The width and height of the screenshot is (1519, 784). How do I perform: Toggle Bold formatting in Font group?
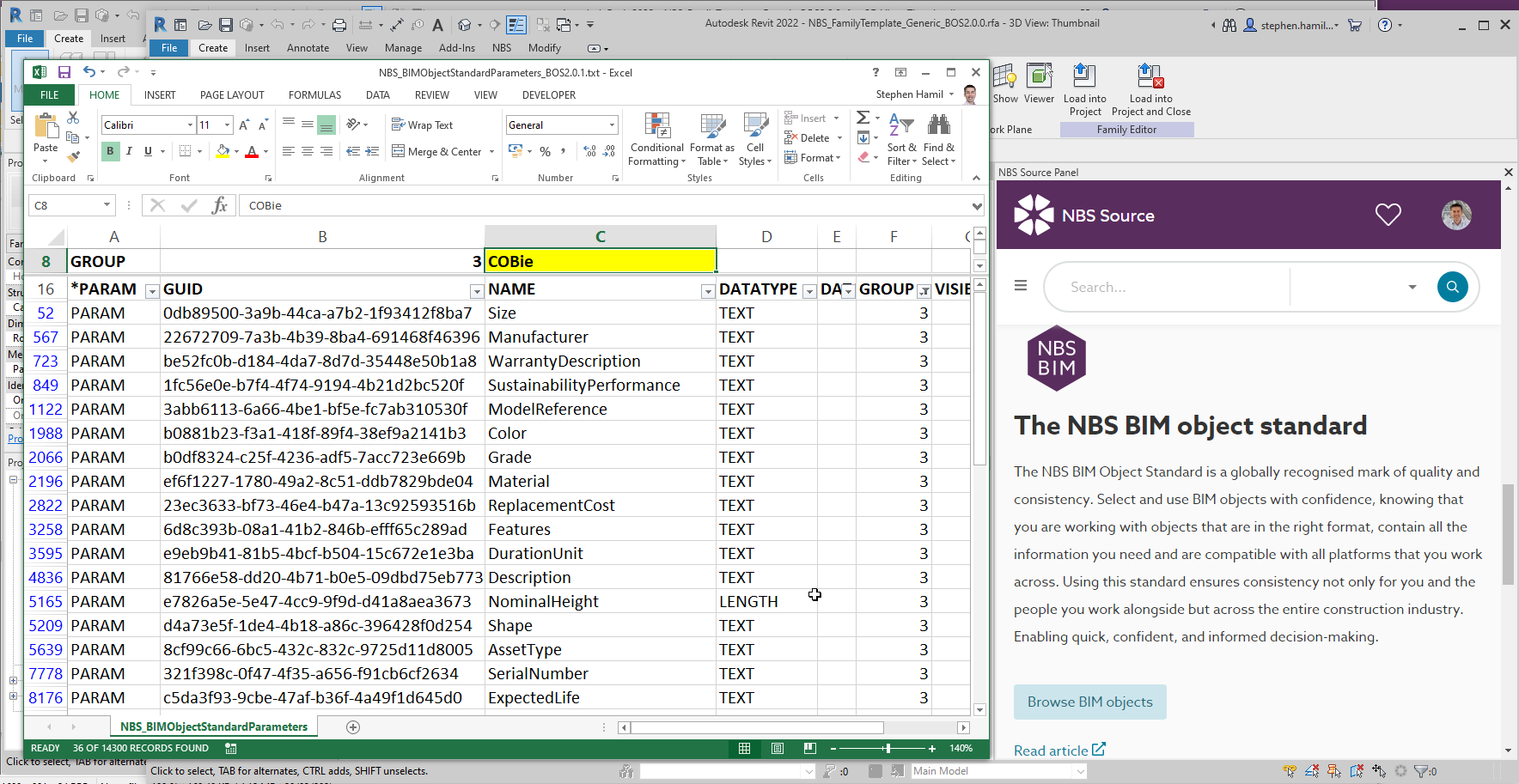point(110,151)
